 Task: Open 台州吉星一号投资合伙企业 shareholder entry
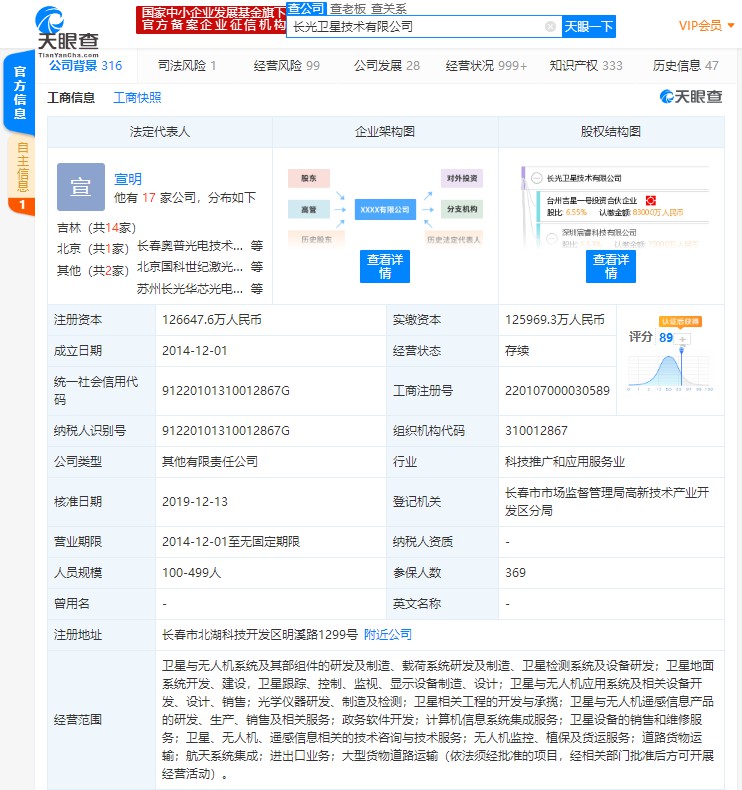(592, 201)
